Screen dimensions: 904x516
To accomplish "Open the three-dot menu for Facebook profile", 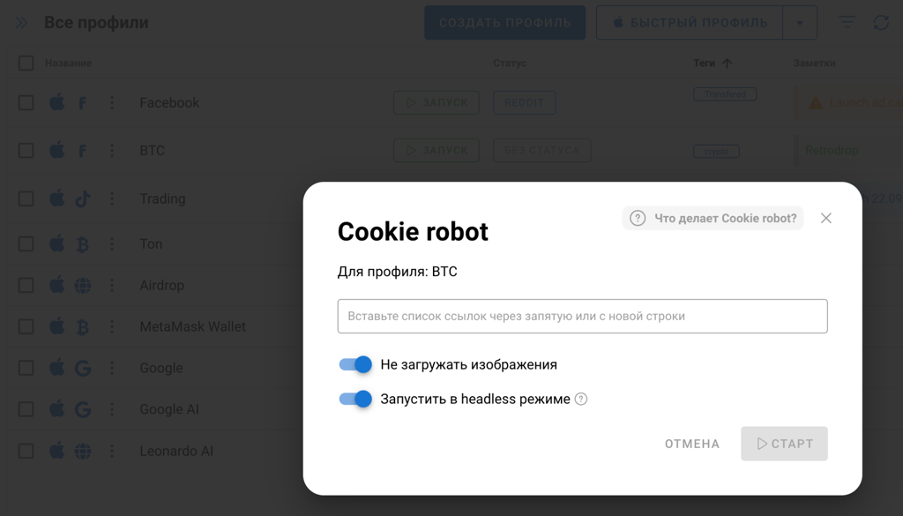I will (x=112, y=103).
